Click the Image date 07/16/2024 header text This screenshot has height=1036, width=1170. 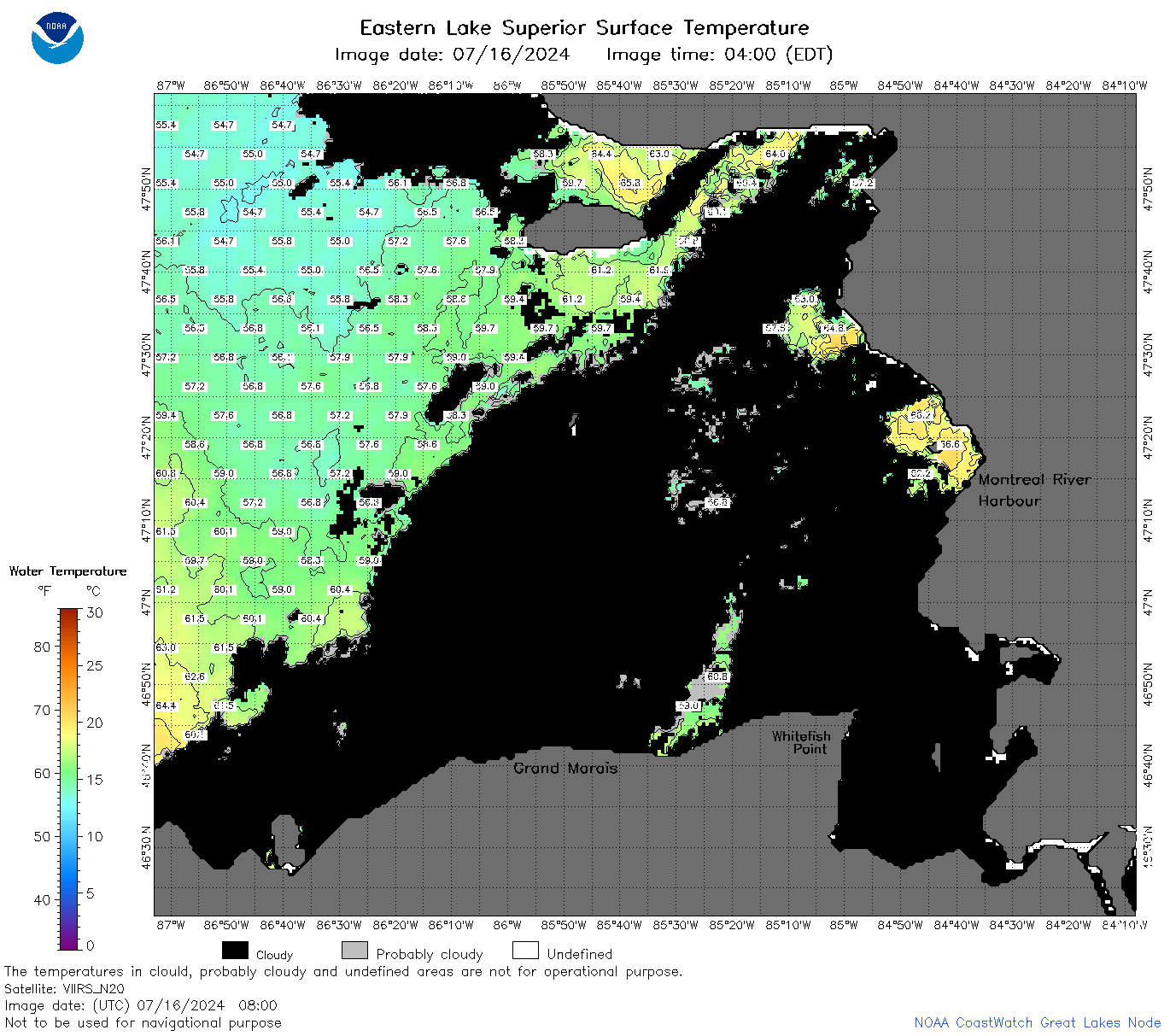tap(452, 54)
